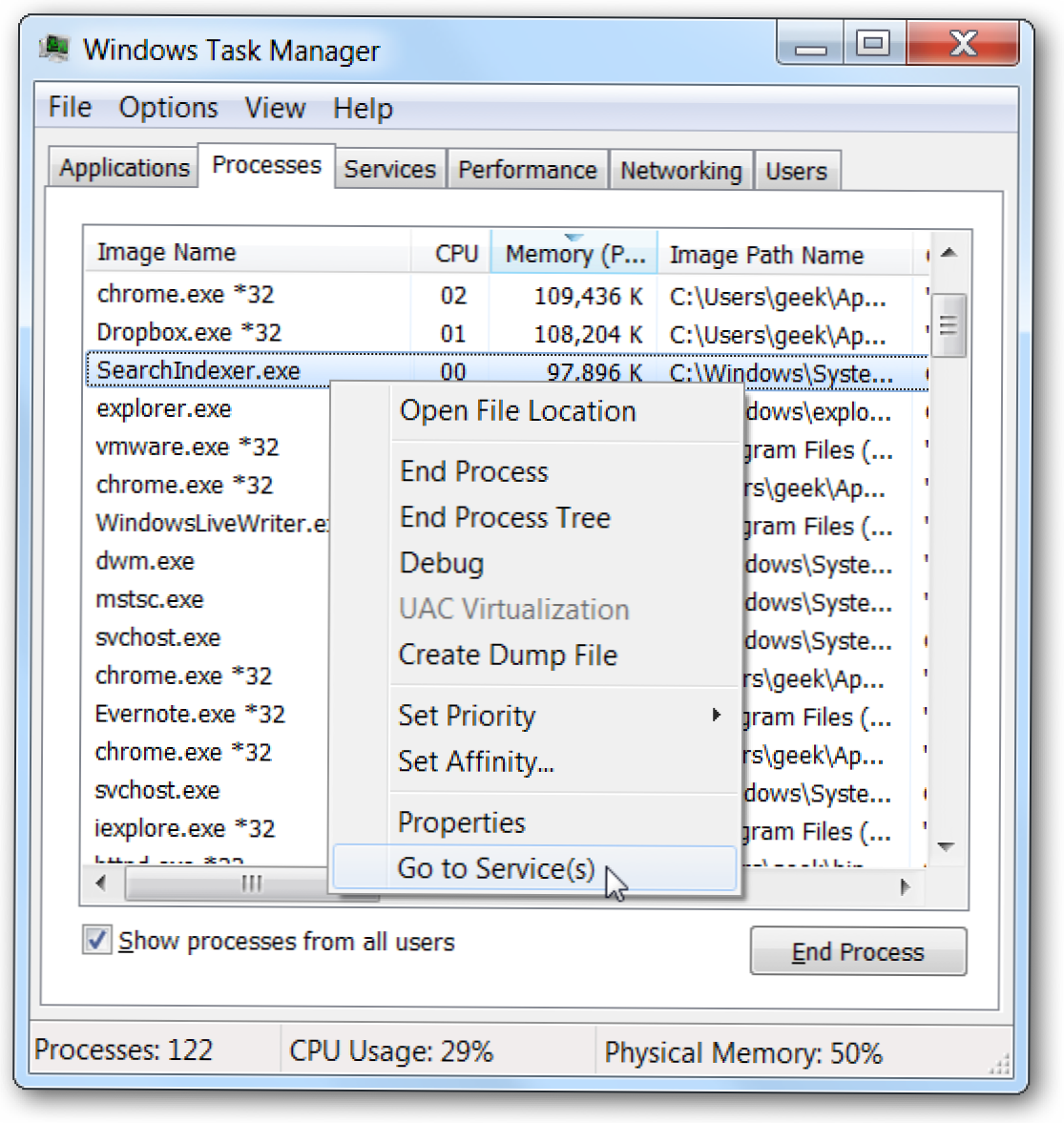Screen dimensions: 1064x1123
Task: Switch to the Applications tab
Action: coord(124,168)
